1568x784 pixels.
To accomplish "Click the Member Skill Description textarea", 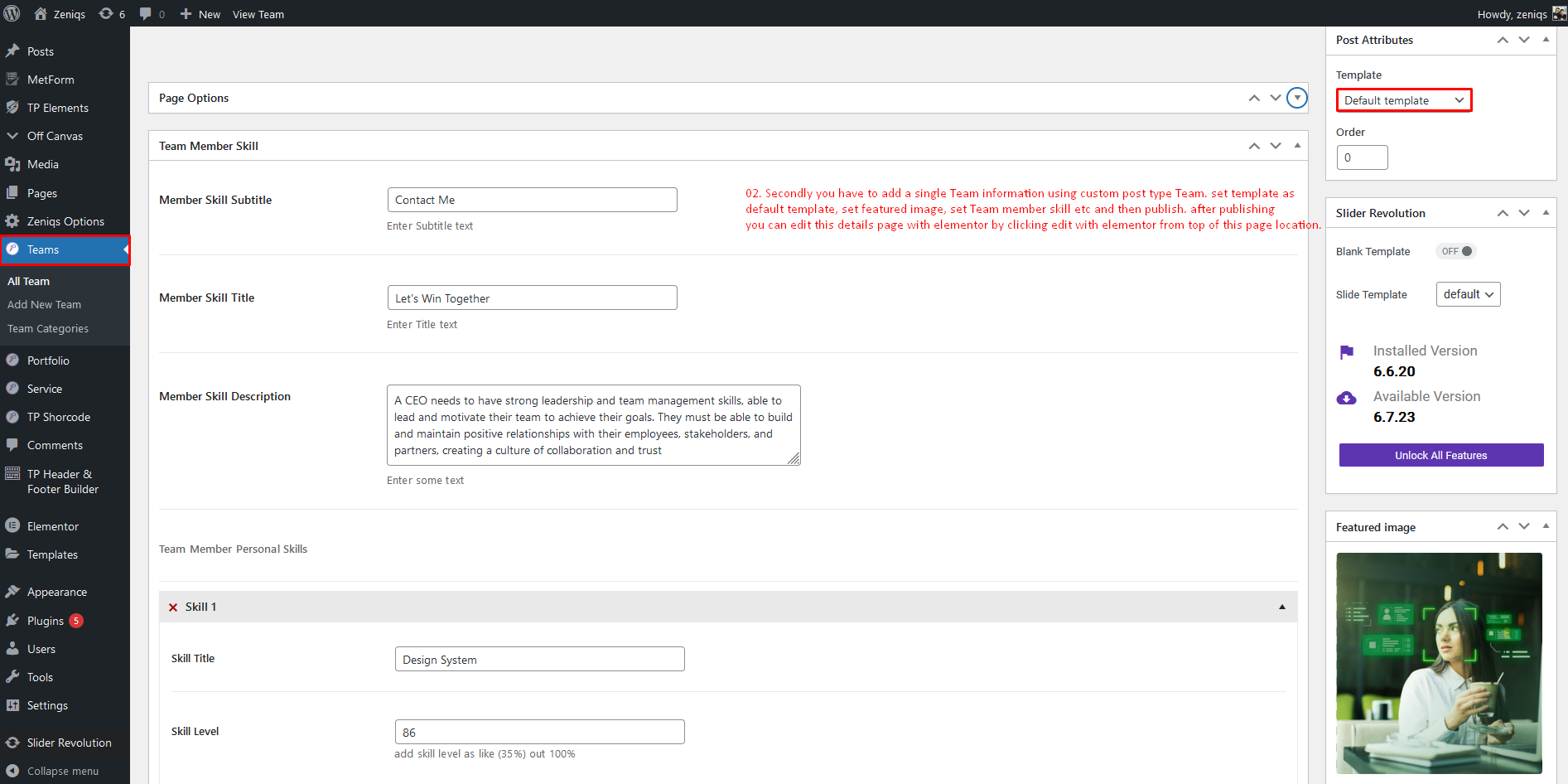I will [594, 425].
